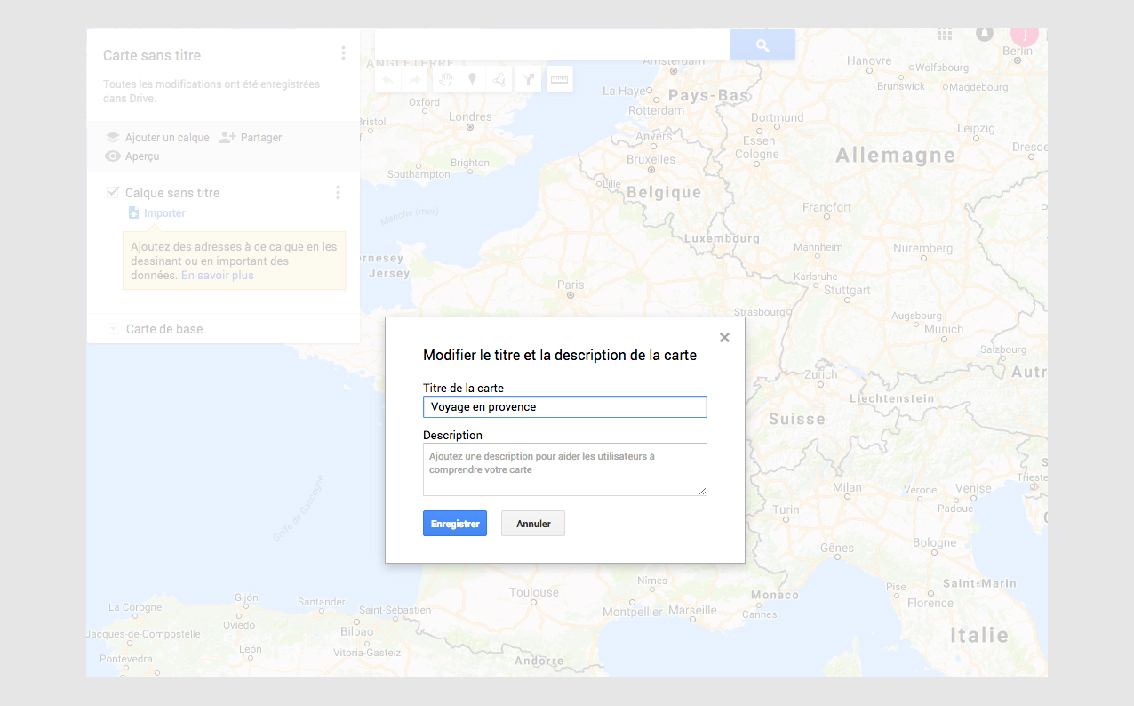Expand the Carte de base dropdown arrow

[113, 329]
